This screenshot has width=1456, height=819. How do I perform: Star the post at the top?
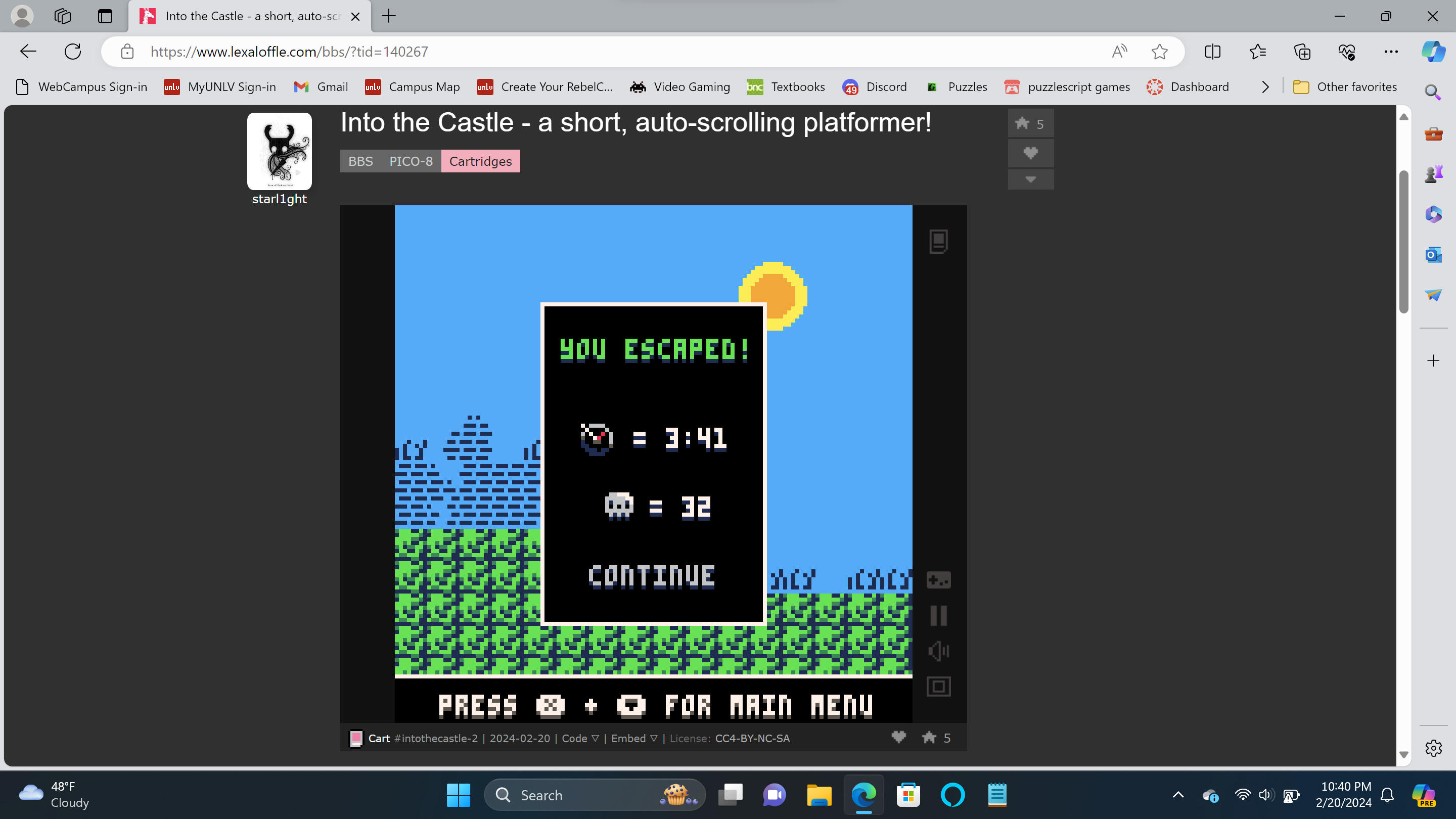(x=1030, y=124)
